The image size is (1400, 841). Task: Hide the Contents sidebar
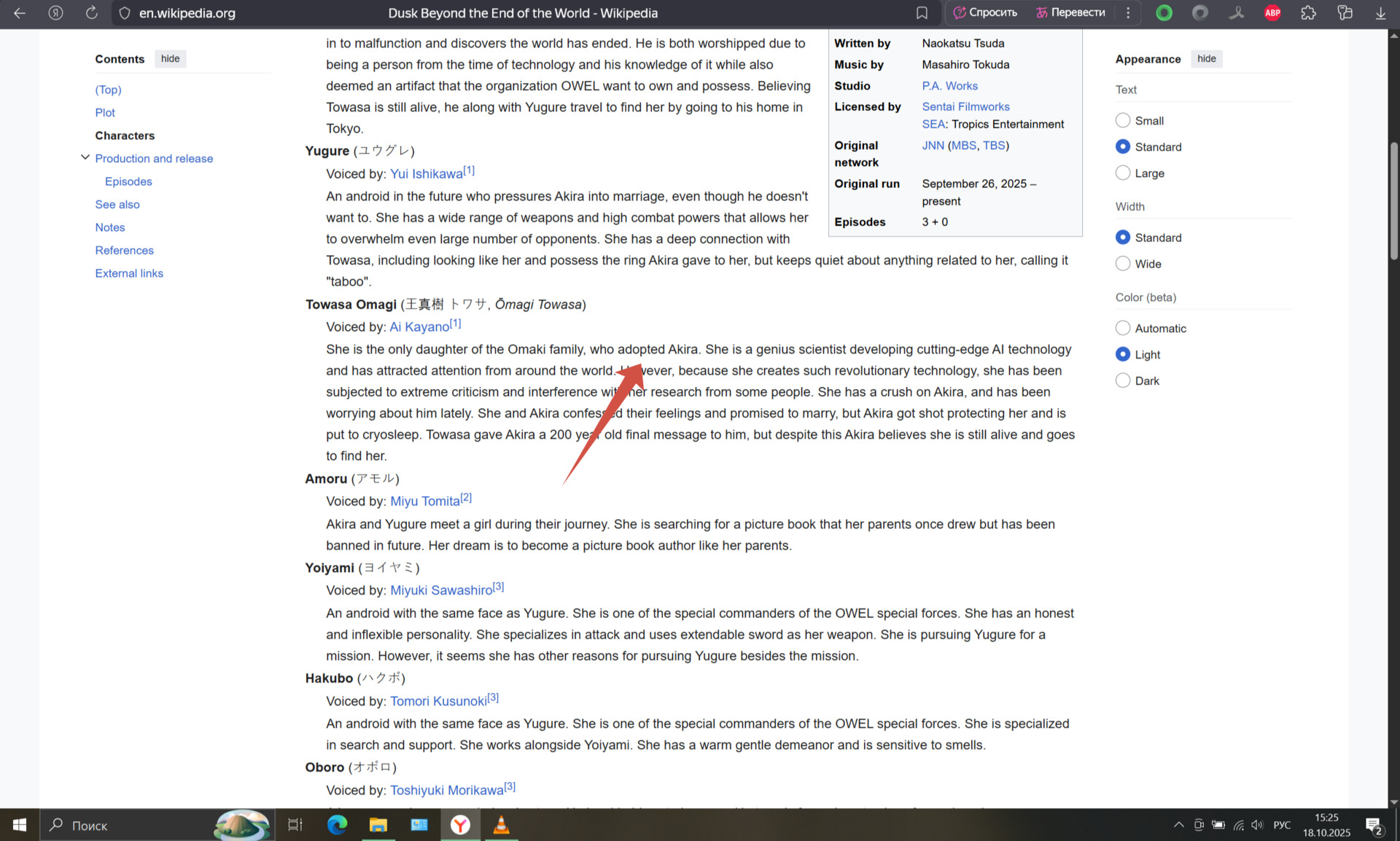(170, 59)
